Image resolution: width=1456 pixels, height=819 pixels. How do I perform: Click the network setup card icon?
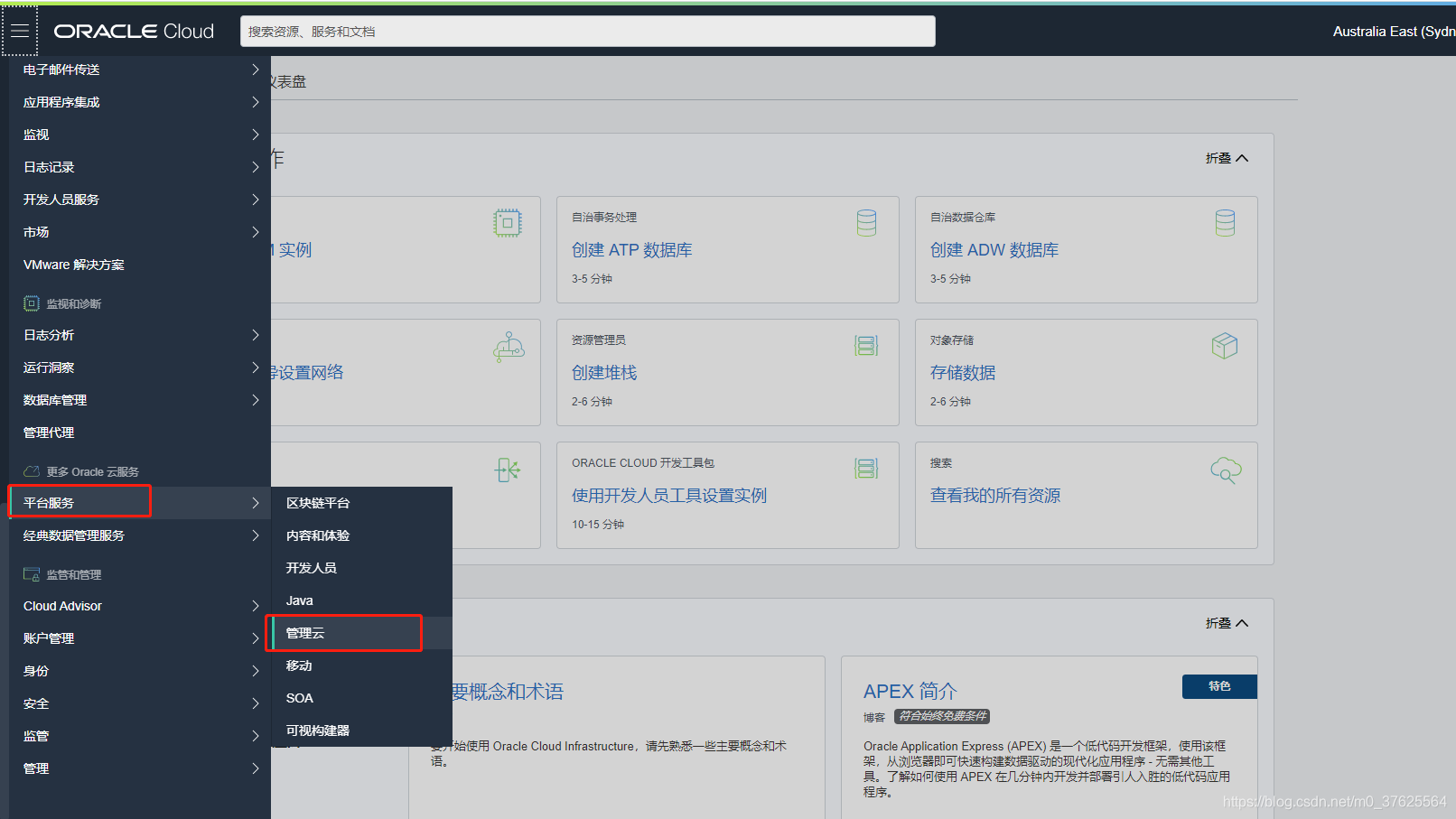click(509, 347)
